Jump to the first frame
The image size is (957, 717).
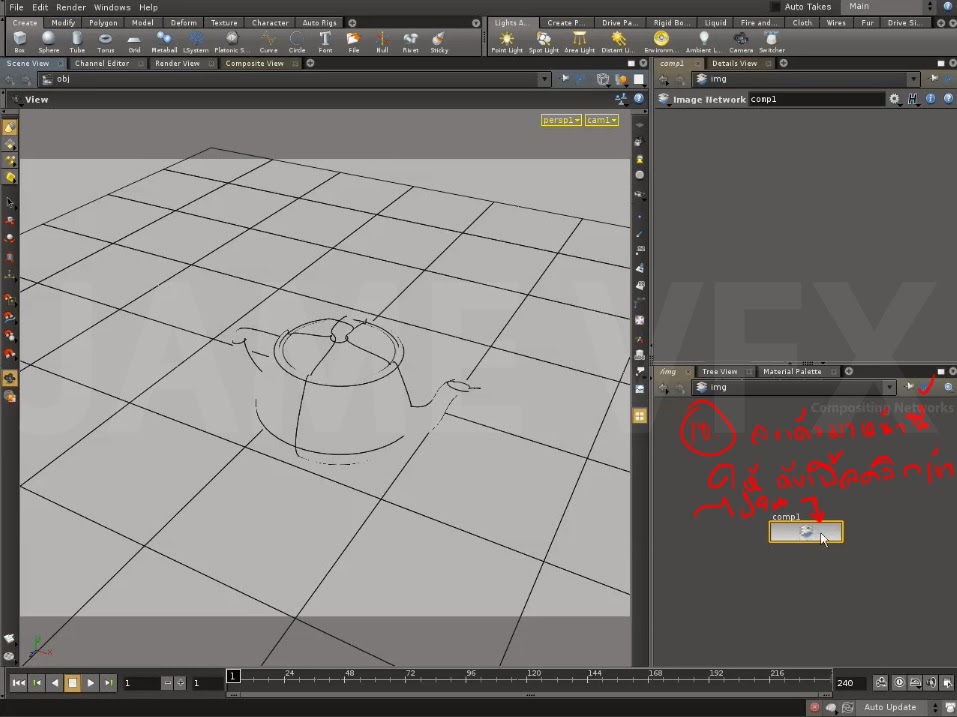[x=18, y=683]
